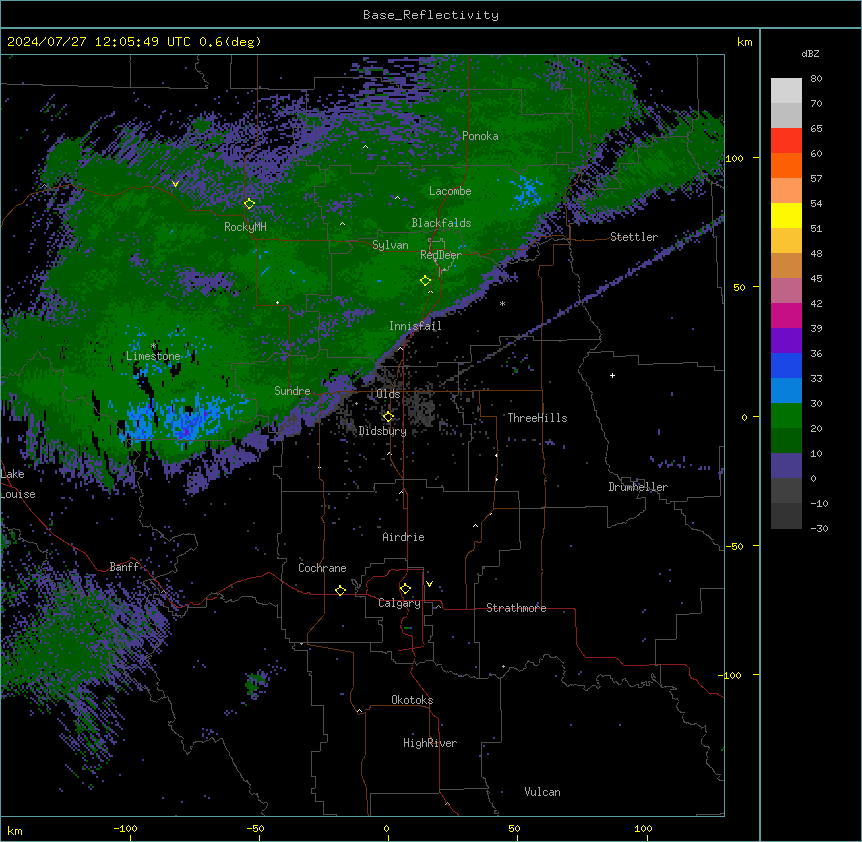Click the Didsbury city label
862x842 pixels.
tap(383, 431)
